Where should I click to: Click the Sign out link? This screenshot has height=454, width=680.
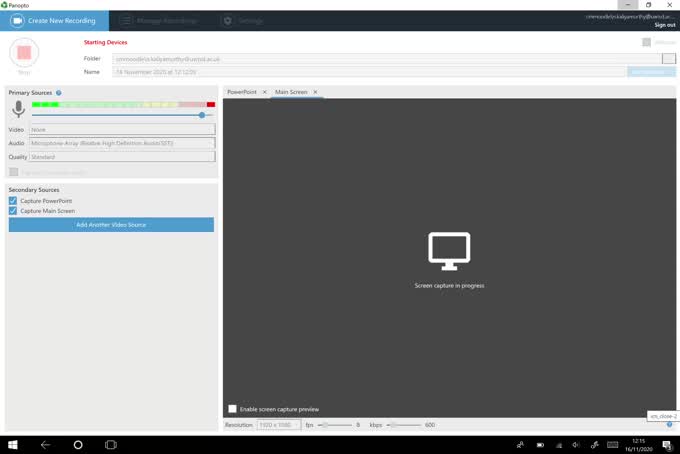(x=664, y=25)
